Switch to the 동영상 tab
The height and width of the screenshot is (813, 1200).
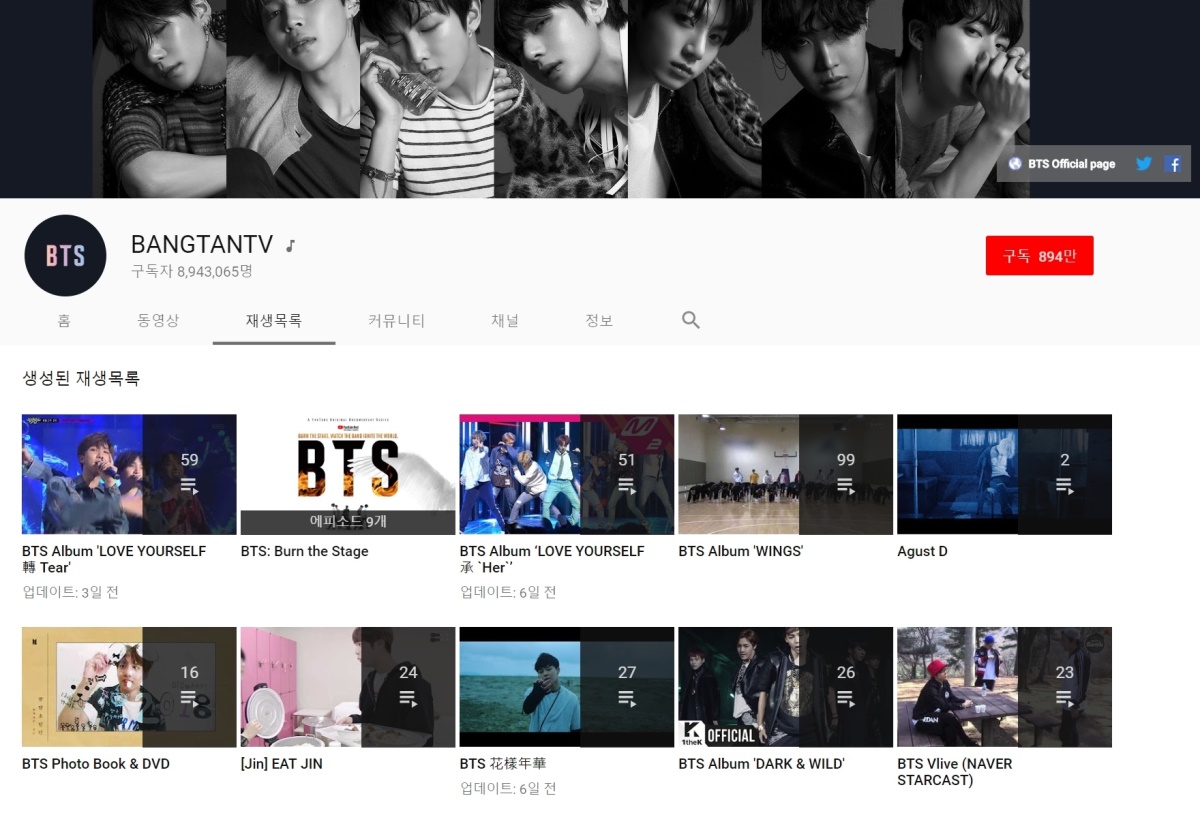point(158,321)
